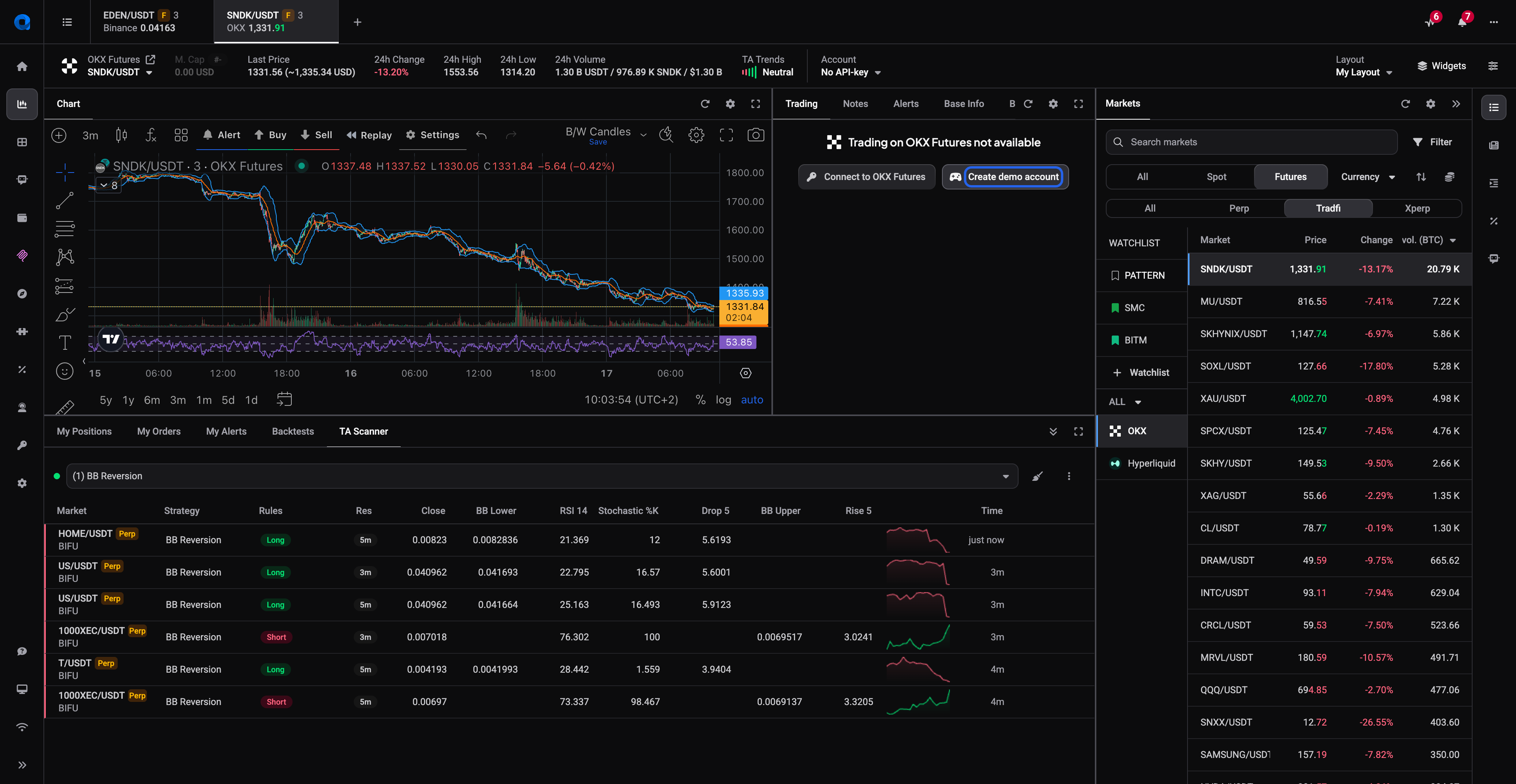Select the trend line drawing tool
This screenshot has height=784, width=1516.
[65, 200]
